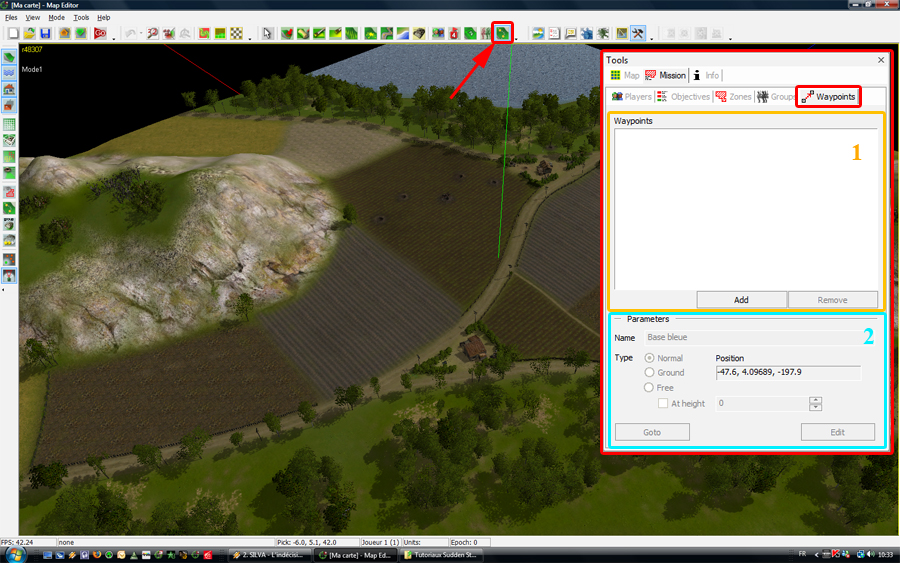Click the red Go flag toolbar button
Screen dimensions: 900x563
tap(100, 33)
